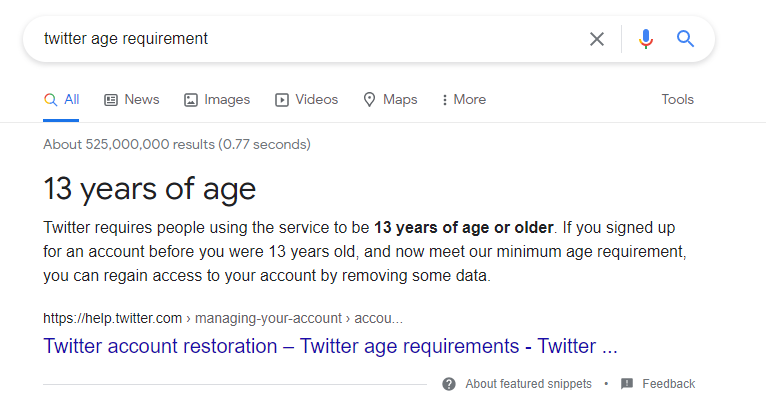766x405 pixels.
Task: Click the Feedback flag icon
Action: click(x=627, y=384)
